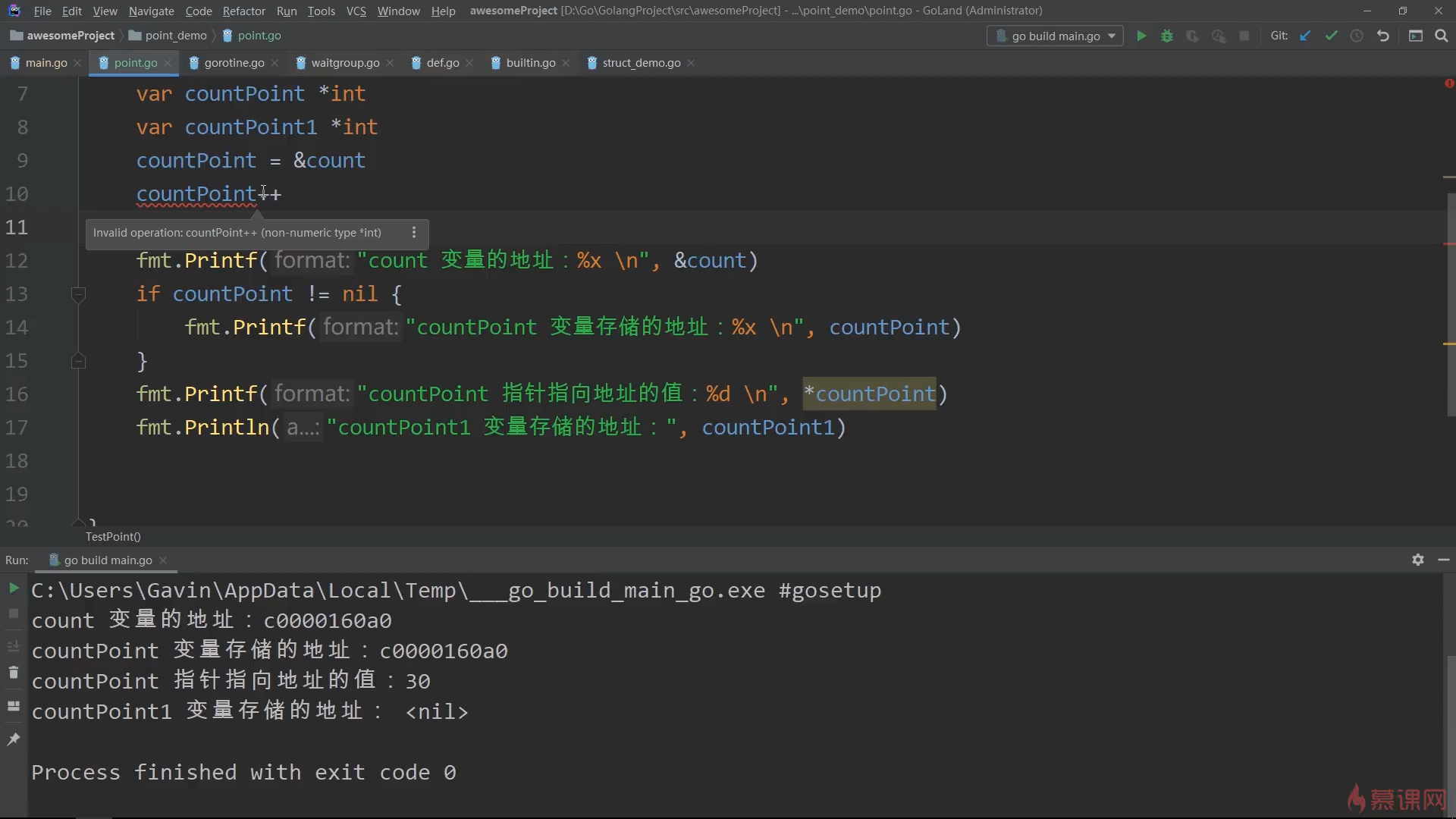This screenshot has width=1456, height=819.
Task: Click Git update project arrow icon
Action: click(1305, 36)
